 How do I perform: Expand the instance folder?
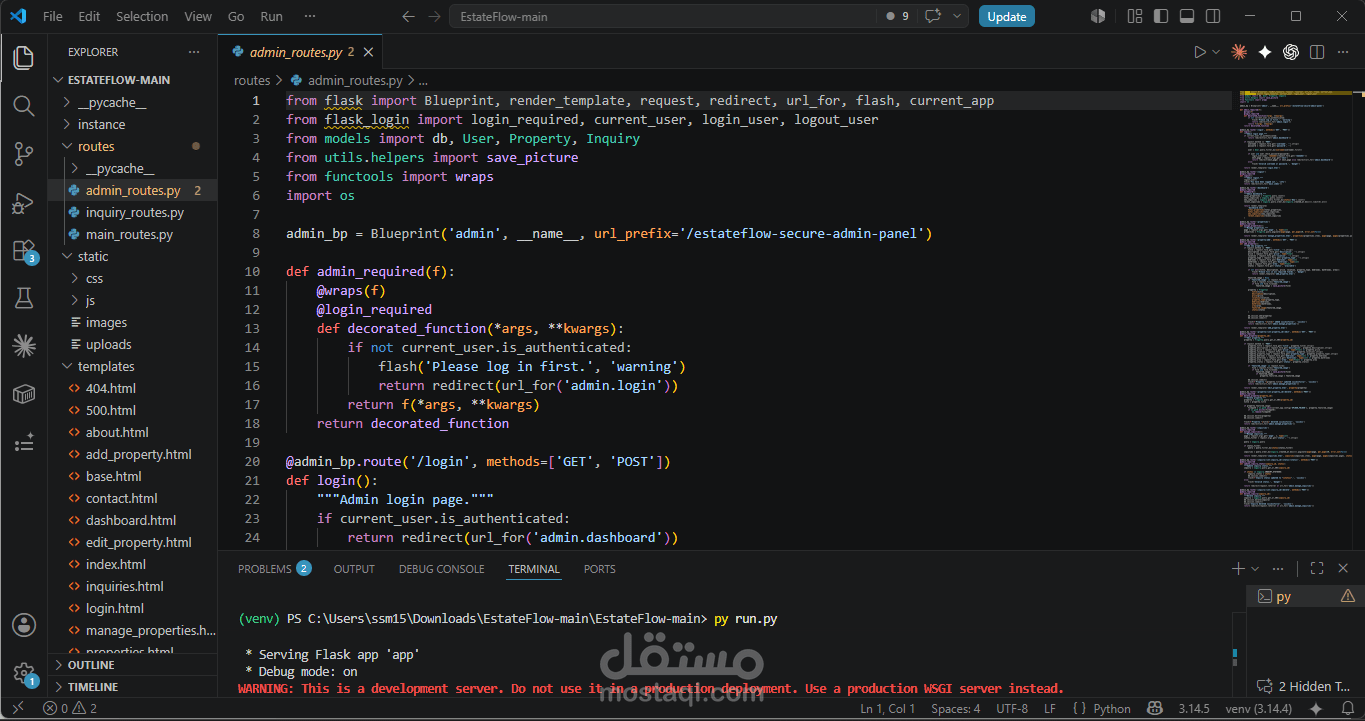[x=101, y=124]
